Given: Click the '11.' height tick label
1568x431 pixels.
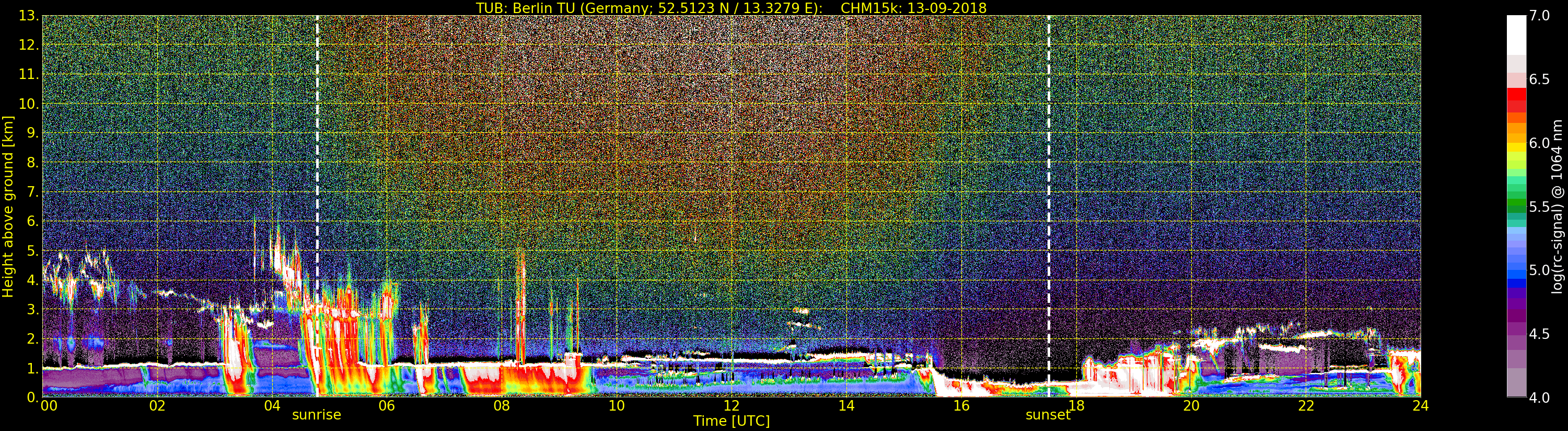Looking at the screenshot, I should click(29, 75).
